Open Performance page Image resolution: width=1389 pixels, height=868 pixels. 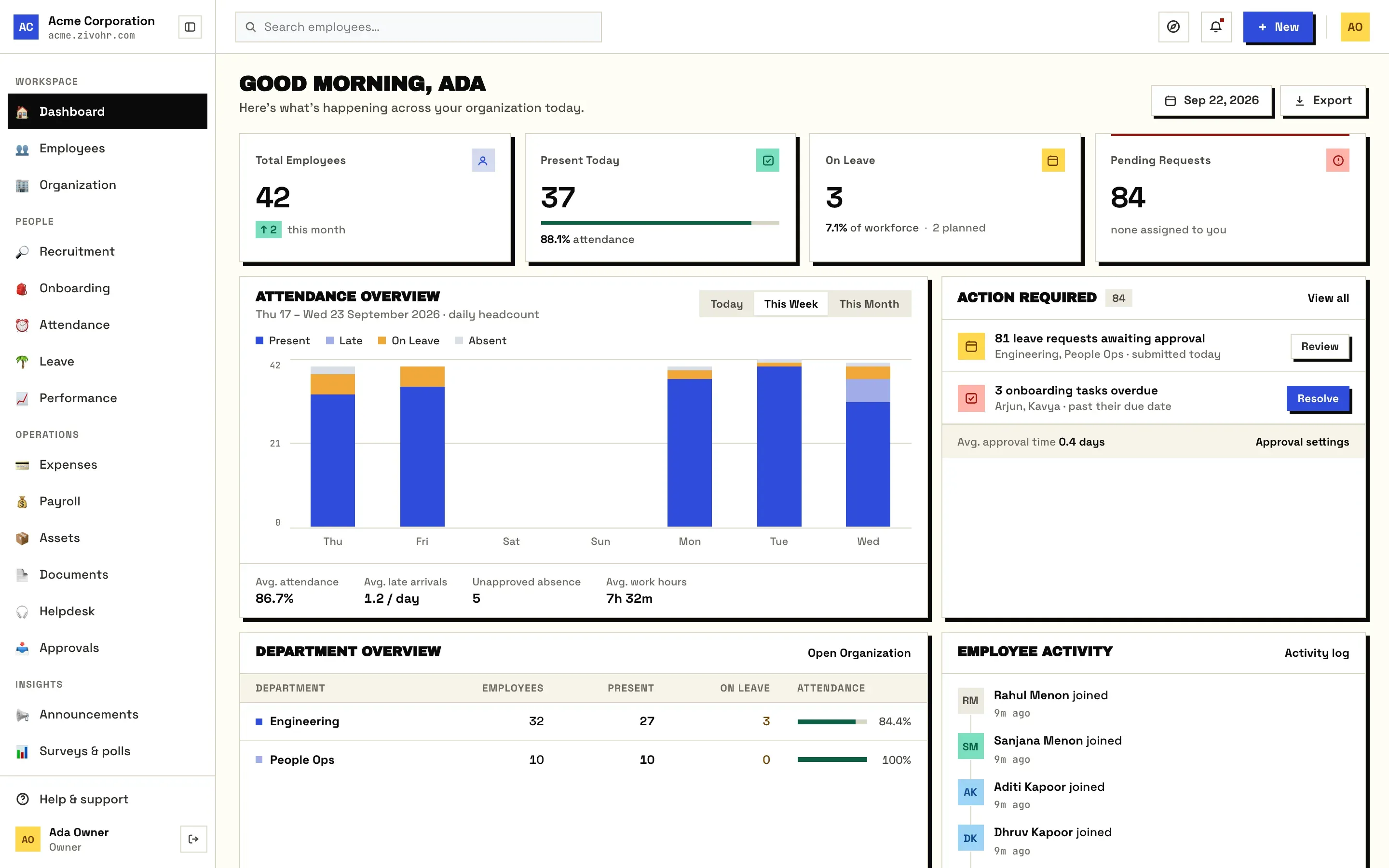pos(108,398)
